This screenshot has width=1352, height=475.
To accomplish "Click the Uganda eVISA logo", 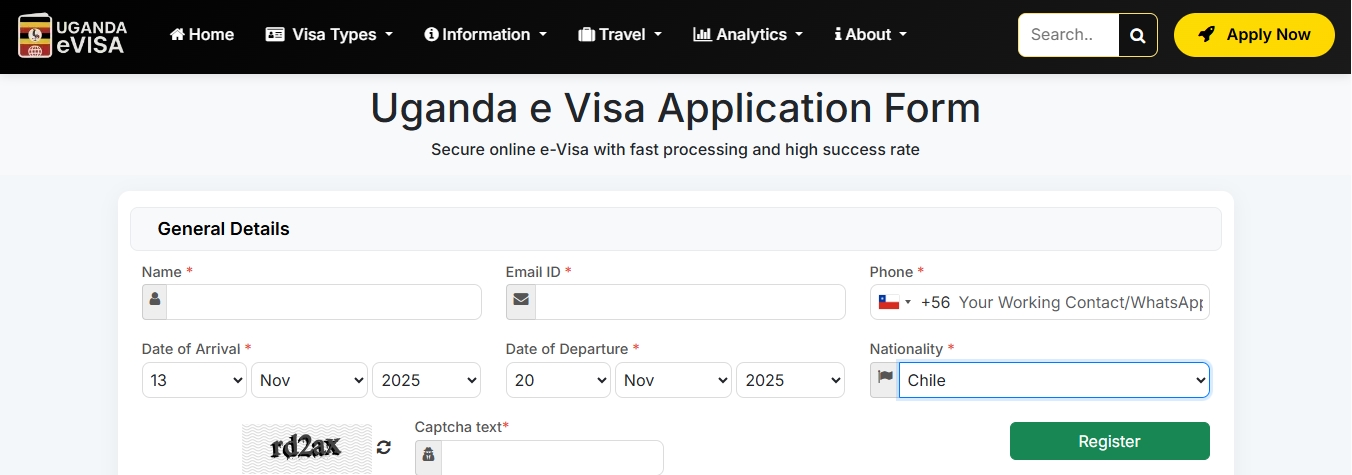I will click(x=72, y=35).
